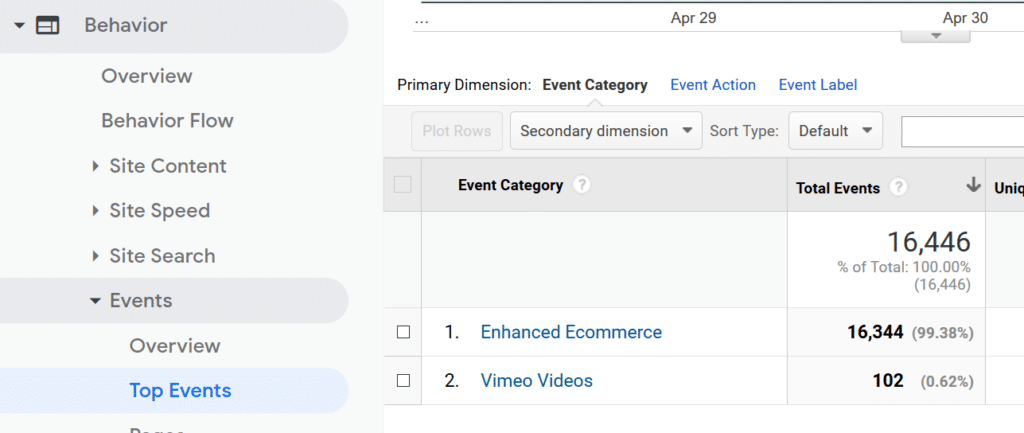1024x433 pixels.
Task: Open the Secondary dimension dropdown
Action: [606, 131]
